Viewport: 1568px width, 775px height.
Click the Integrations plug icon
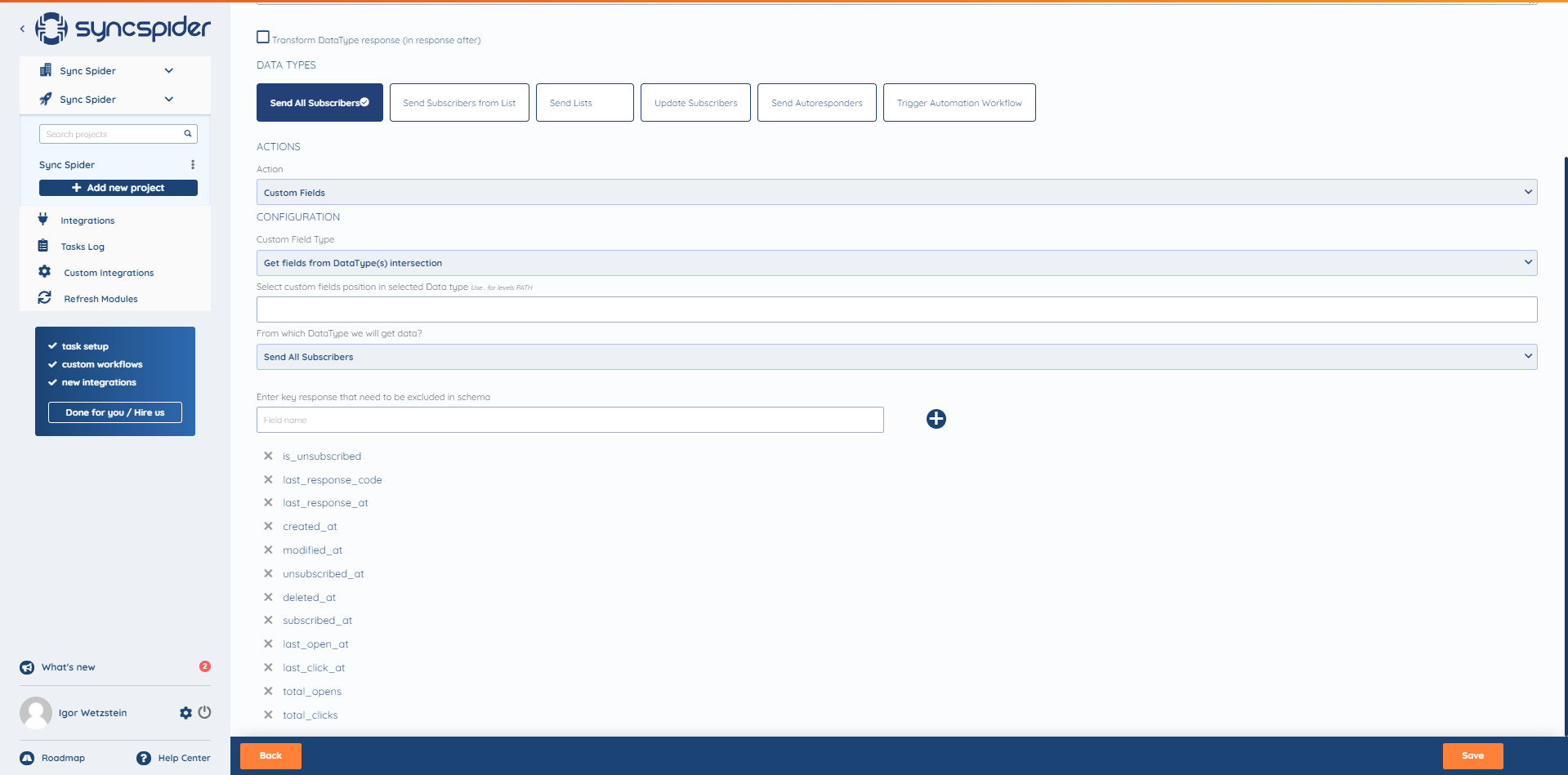[x=43, y=219]
